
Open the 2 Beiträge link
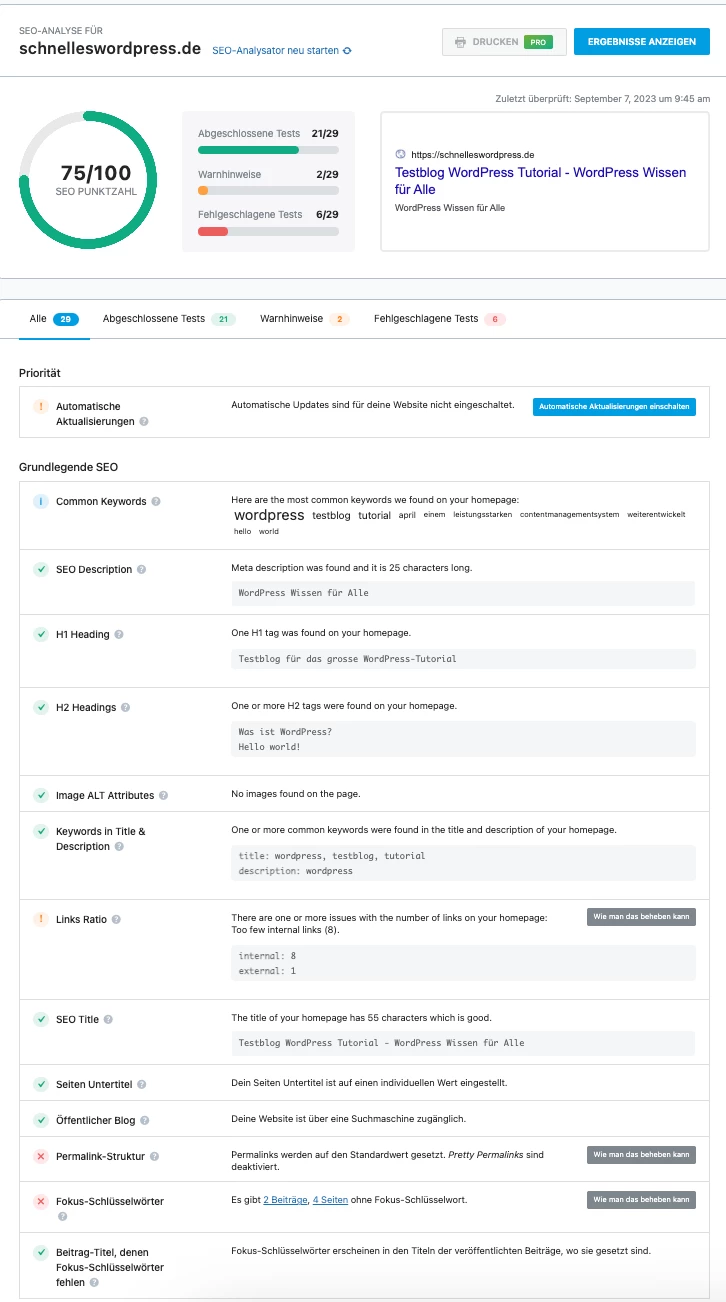[x=285, y=1200]
